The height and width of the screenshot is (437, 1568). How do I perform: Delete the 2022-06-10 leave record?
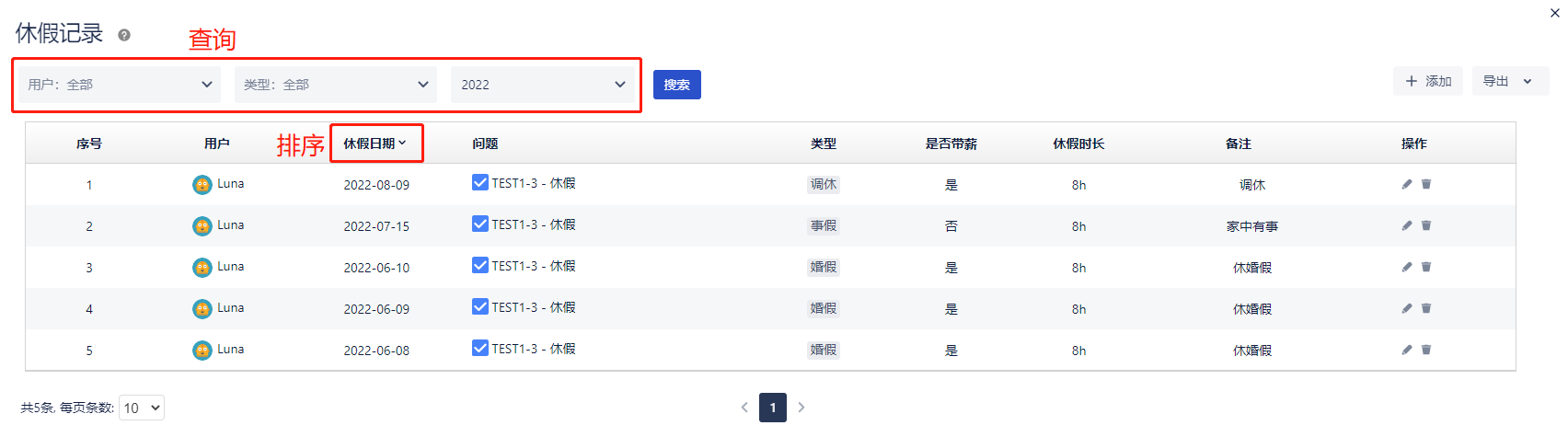point(1426,267)
